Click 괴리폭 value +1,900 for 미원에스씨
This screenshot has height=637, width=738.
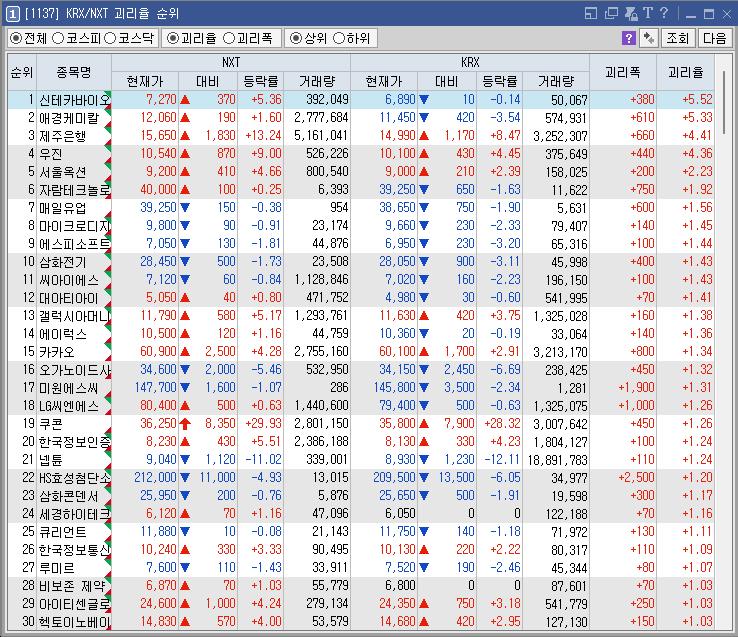point(636,387)
